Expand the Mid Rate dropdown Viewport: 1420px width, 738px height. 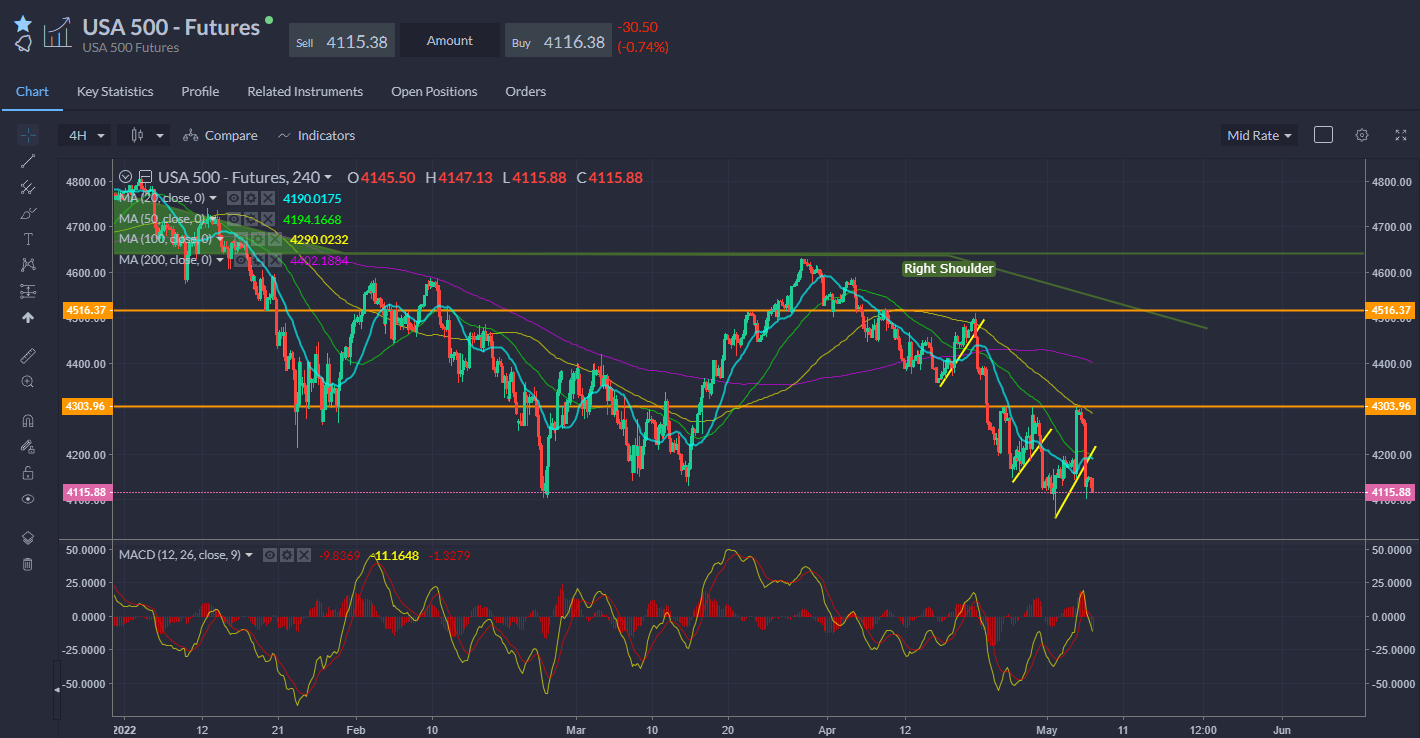[1259, 135]
